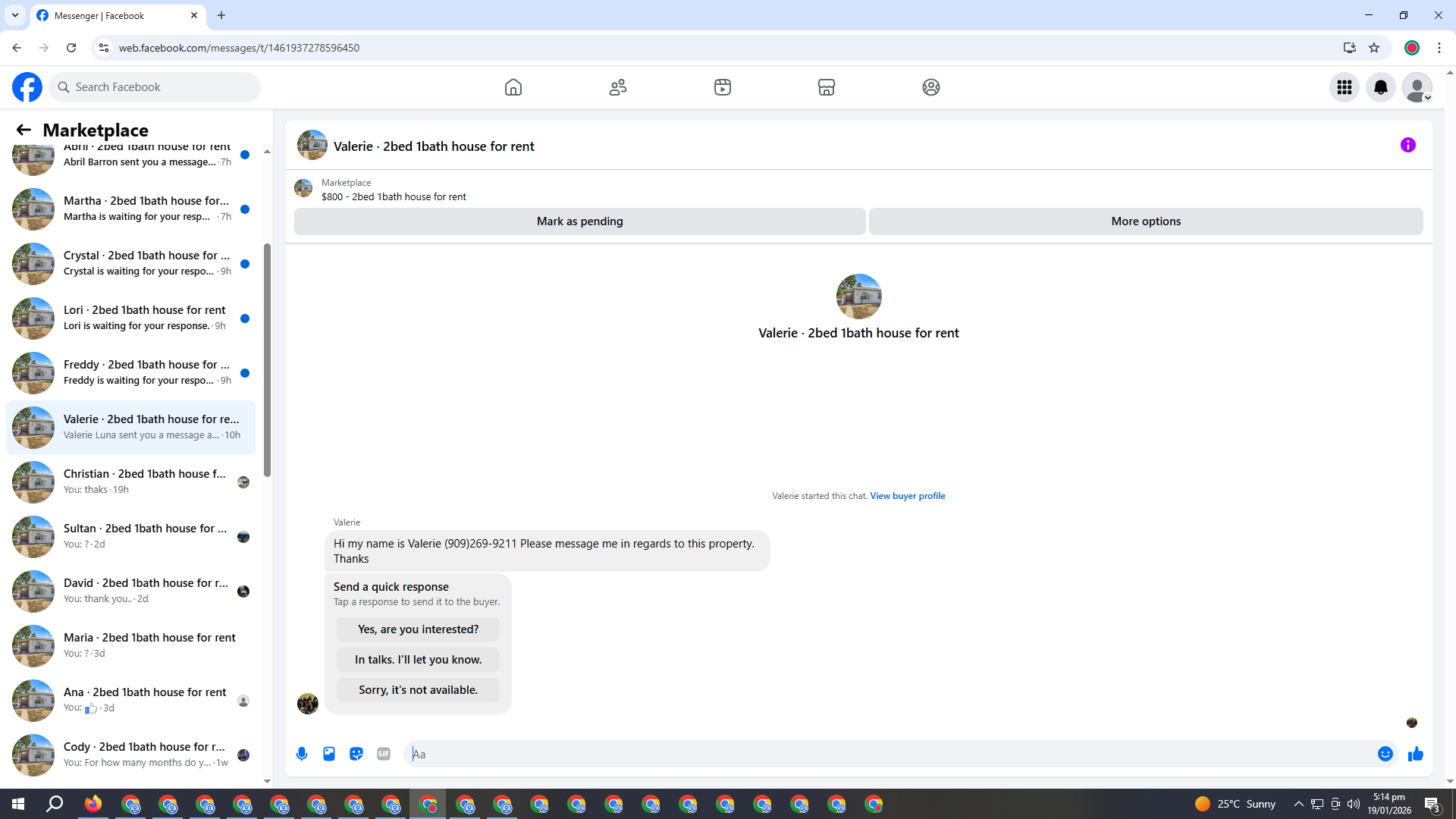The height and width of the screenshot is (819, 1456).
Task: Open the sticker picker icon
Action: click(x=356, y=754)
